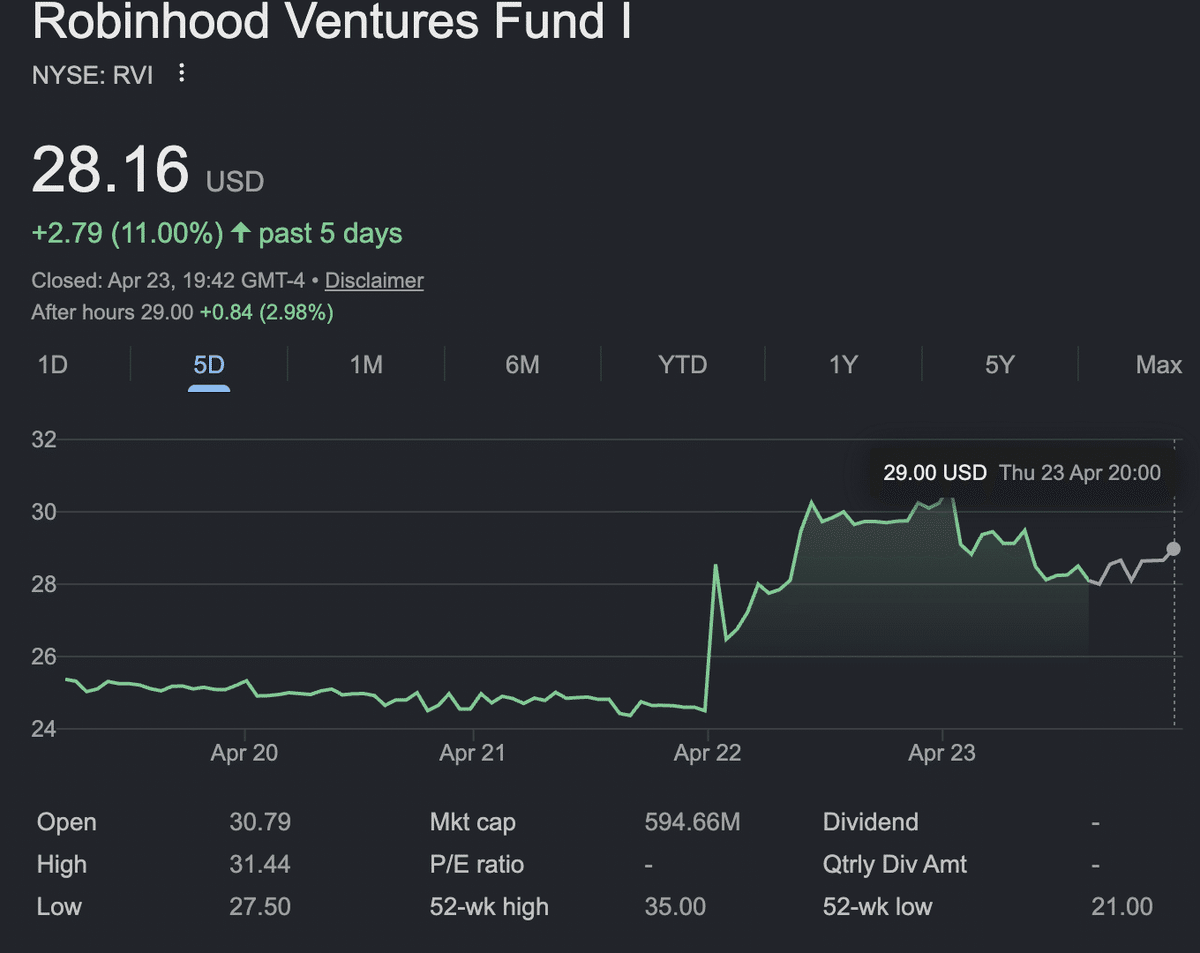The image size is (1200, 953).
Task: Click the Apr 22 date label on chart axis
Action: [707, 754]
